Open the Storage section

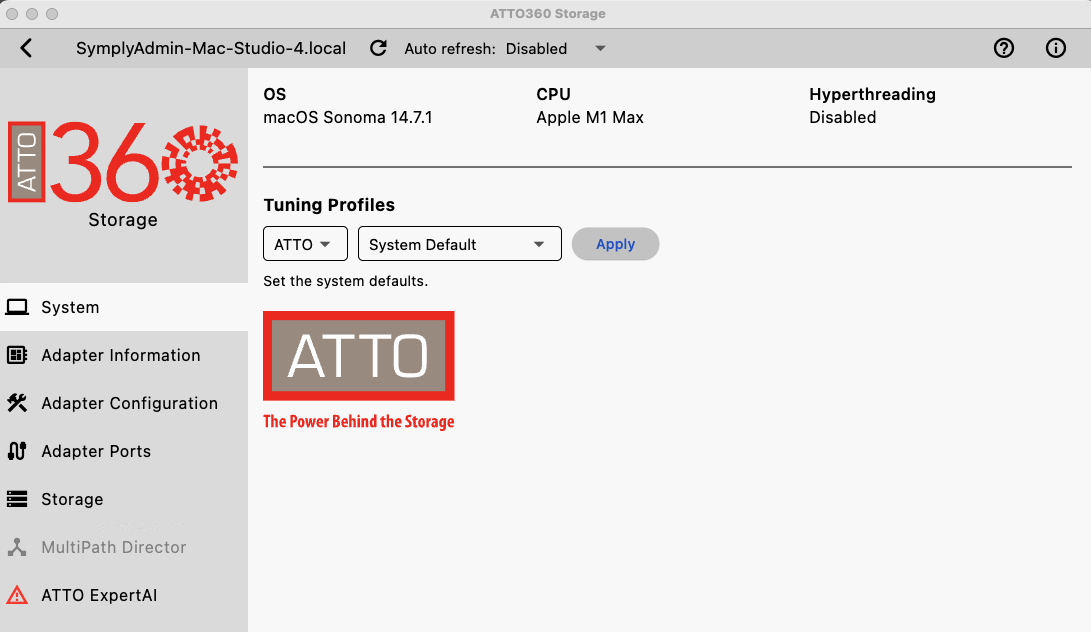coord(124,499)
